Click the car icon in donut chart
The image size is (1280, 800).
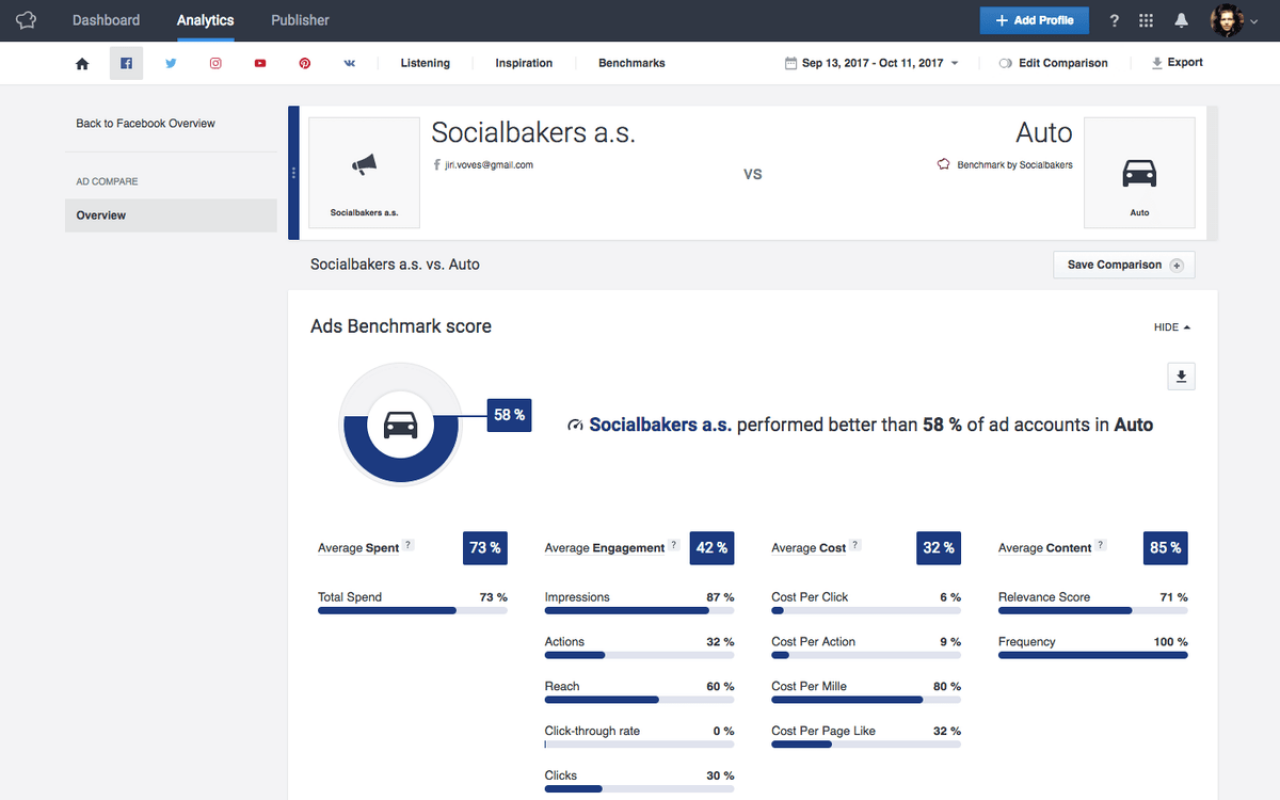pyautogui.click(x=400, y=425)
